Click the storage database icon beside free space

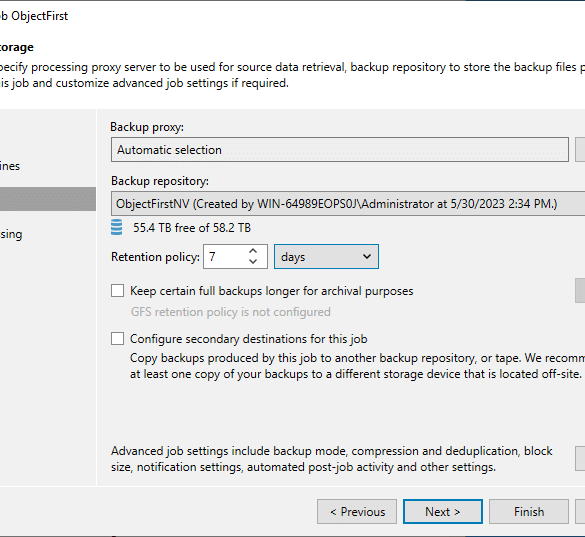click(116, 227)
